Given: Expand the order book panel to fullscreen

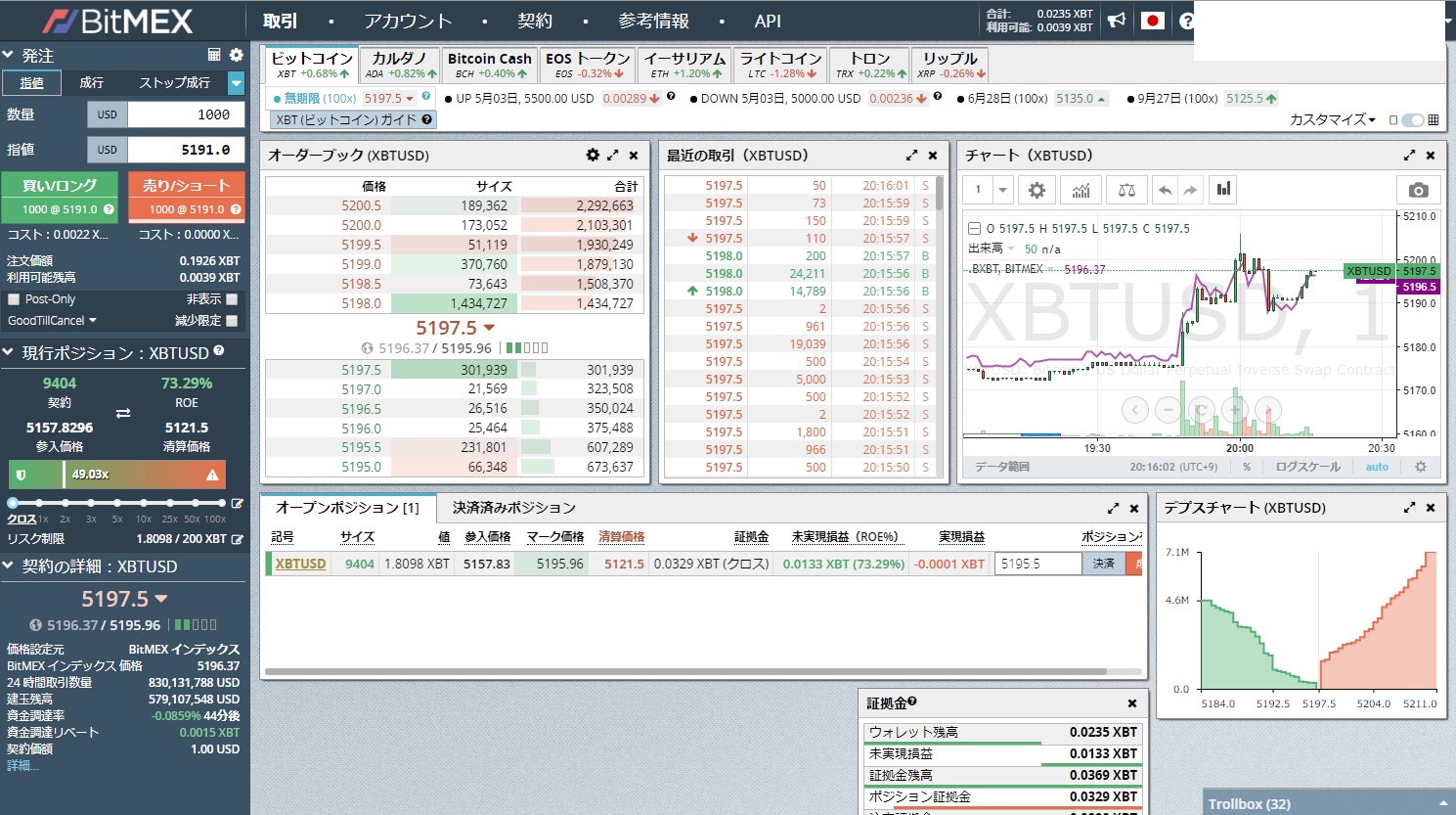Looking at the screenshot, I should click(x=613, y=155).
